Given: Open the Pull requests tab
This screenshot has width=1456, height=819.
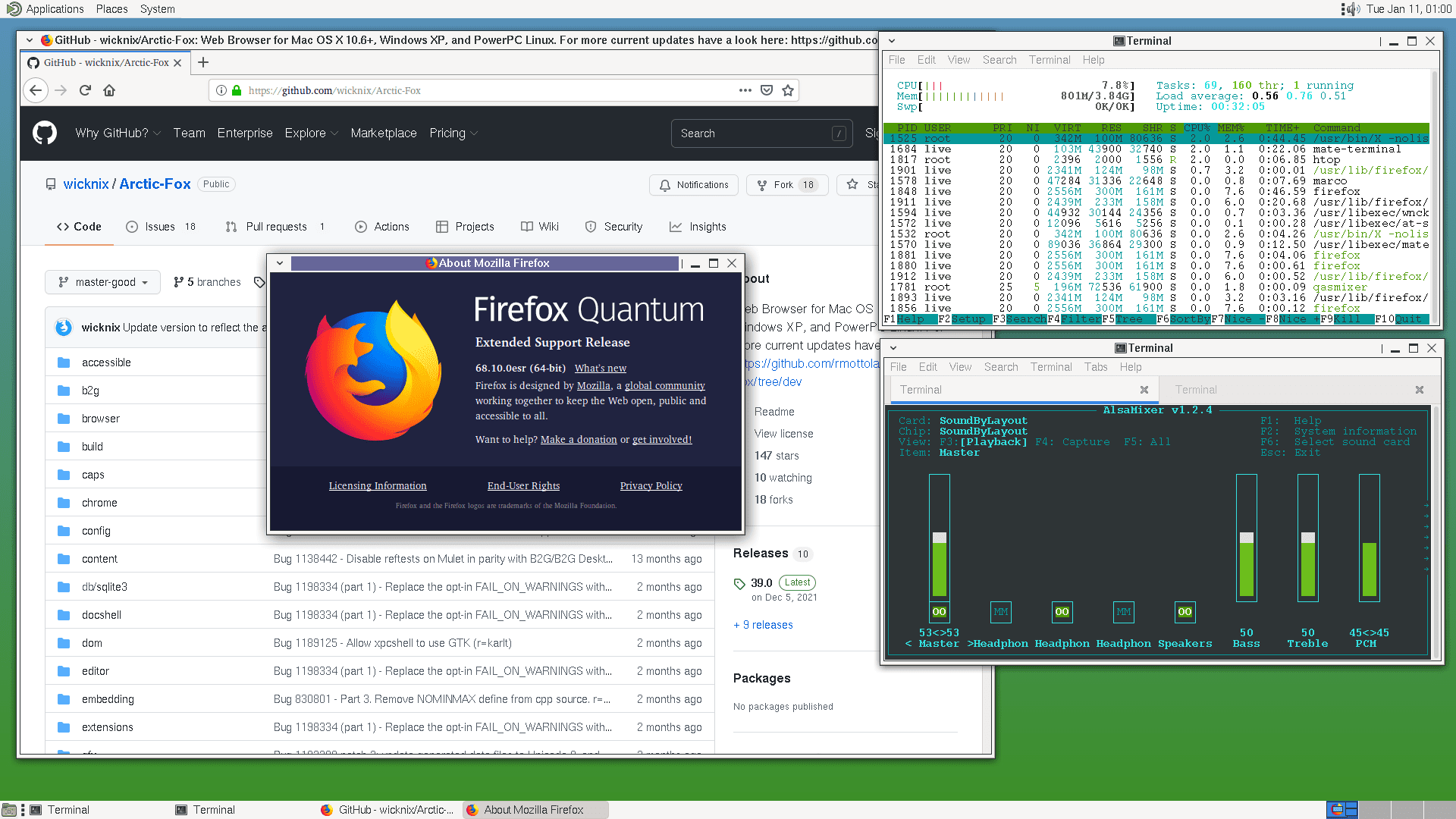Looking at the screenshot, I should pos(276,227).
